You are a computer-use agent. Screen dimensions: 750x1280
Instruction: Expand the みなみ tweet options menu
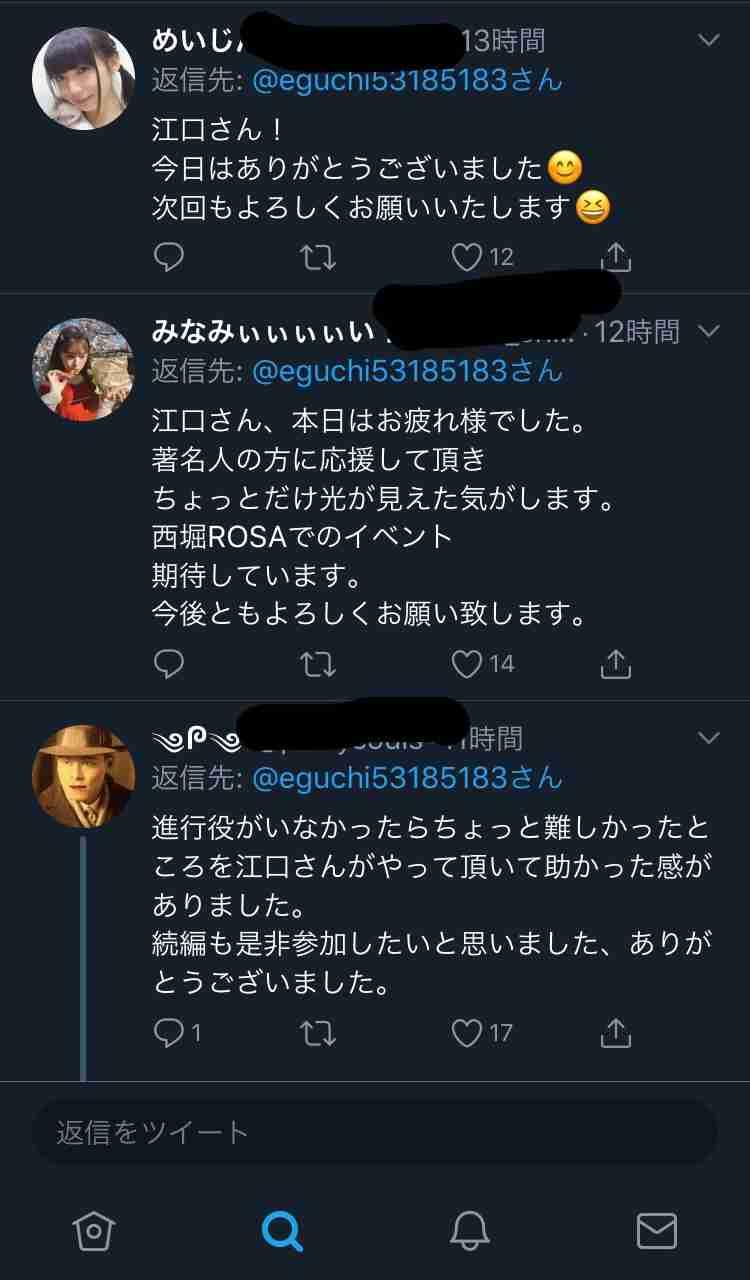point(708,331)
